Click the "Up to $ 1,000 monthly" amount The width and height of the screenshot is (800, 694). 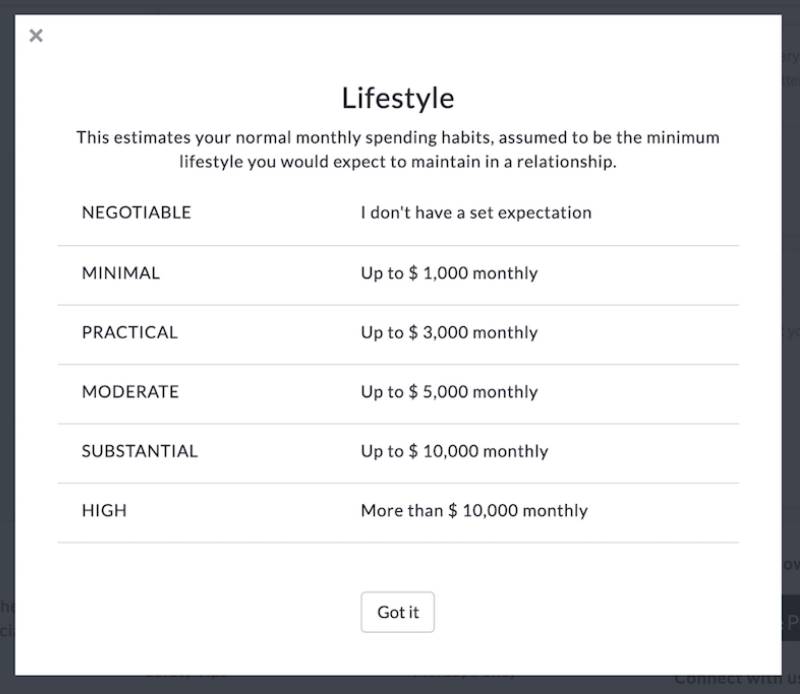point(449,272)
